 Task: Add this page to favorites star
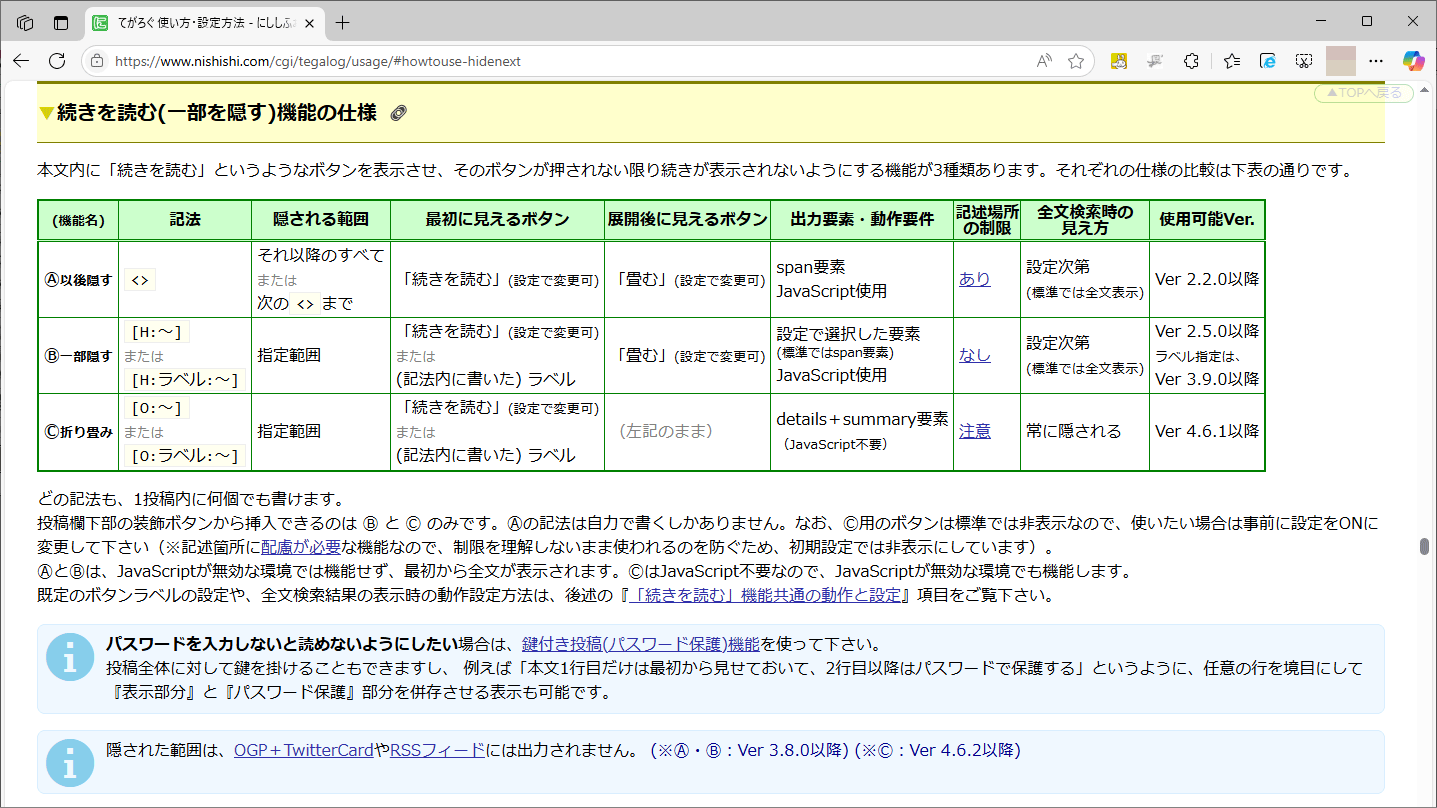pyautogui.click(x=1076, y=61)
